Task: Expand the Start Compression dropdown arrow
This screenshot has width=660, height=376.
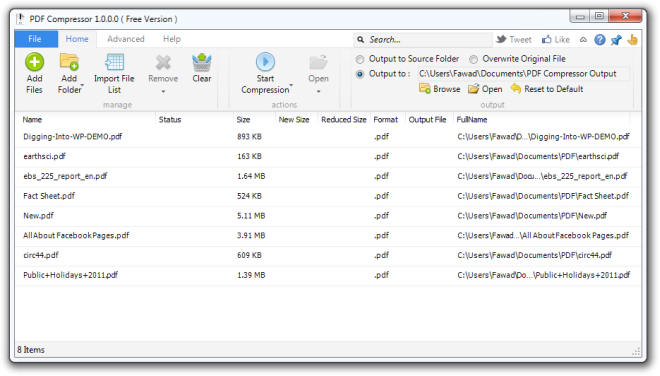Action: (x=291, y=86)
